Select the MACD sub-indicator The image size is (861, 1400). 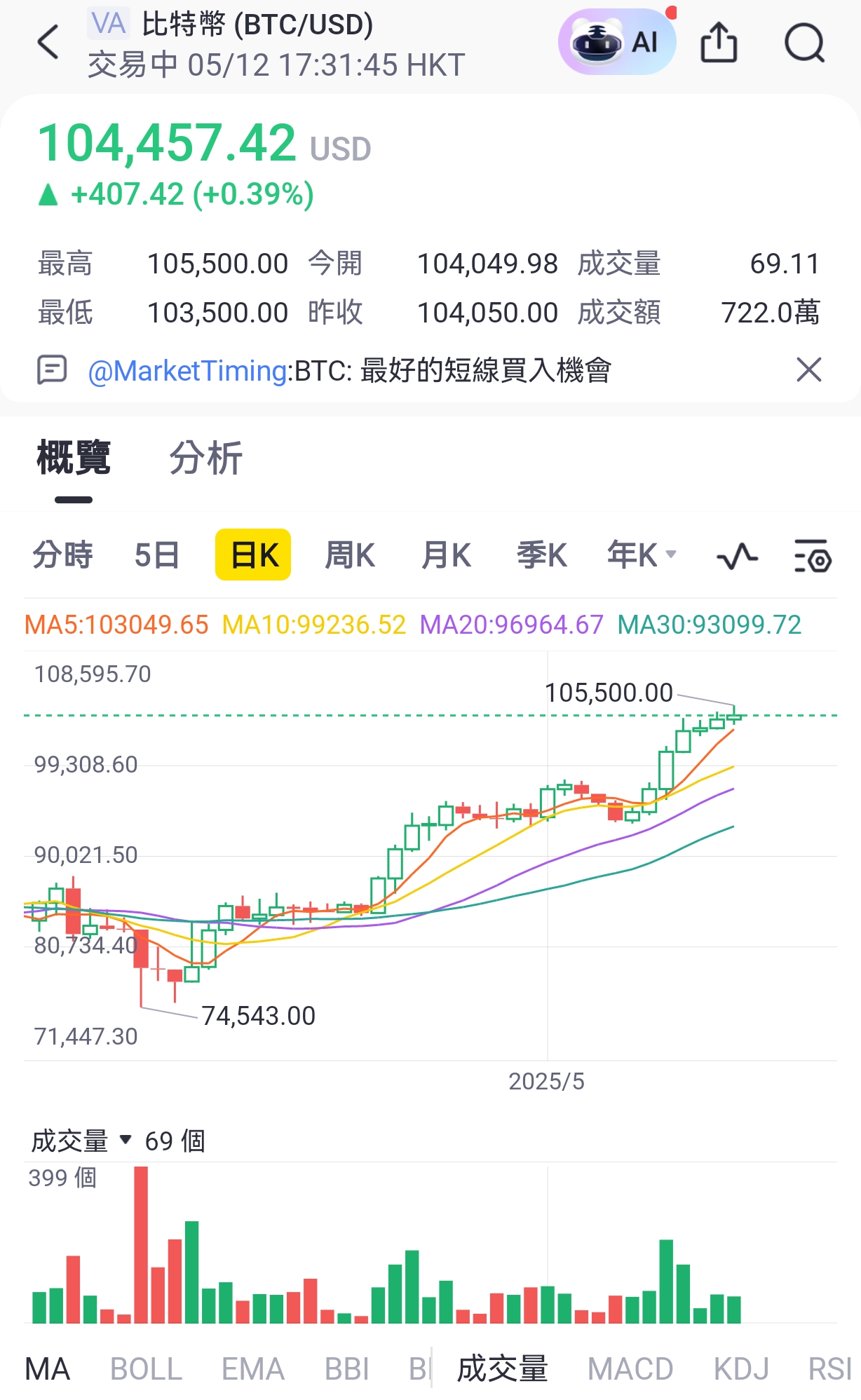tap(630, 1368)
